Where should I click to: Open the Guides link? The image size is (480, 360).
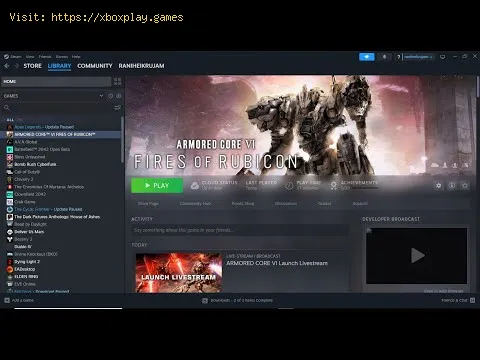[x=325, y=203]
